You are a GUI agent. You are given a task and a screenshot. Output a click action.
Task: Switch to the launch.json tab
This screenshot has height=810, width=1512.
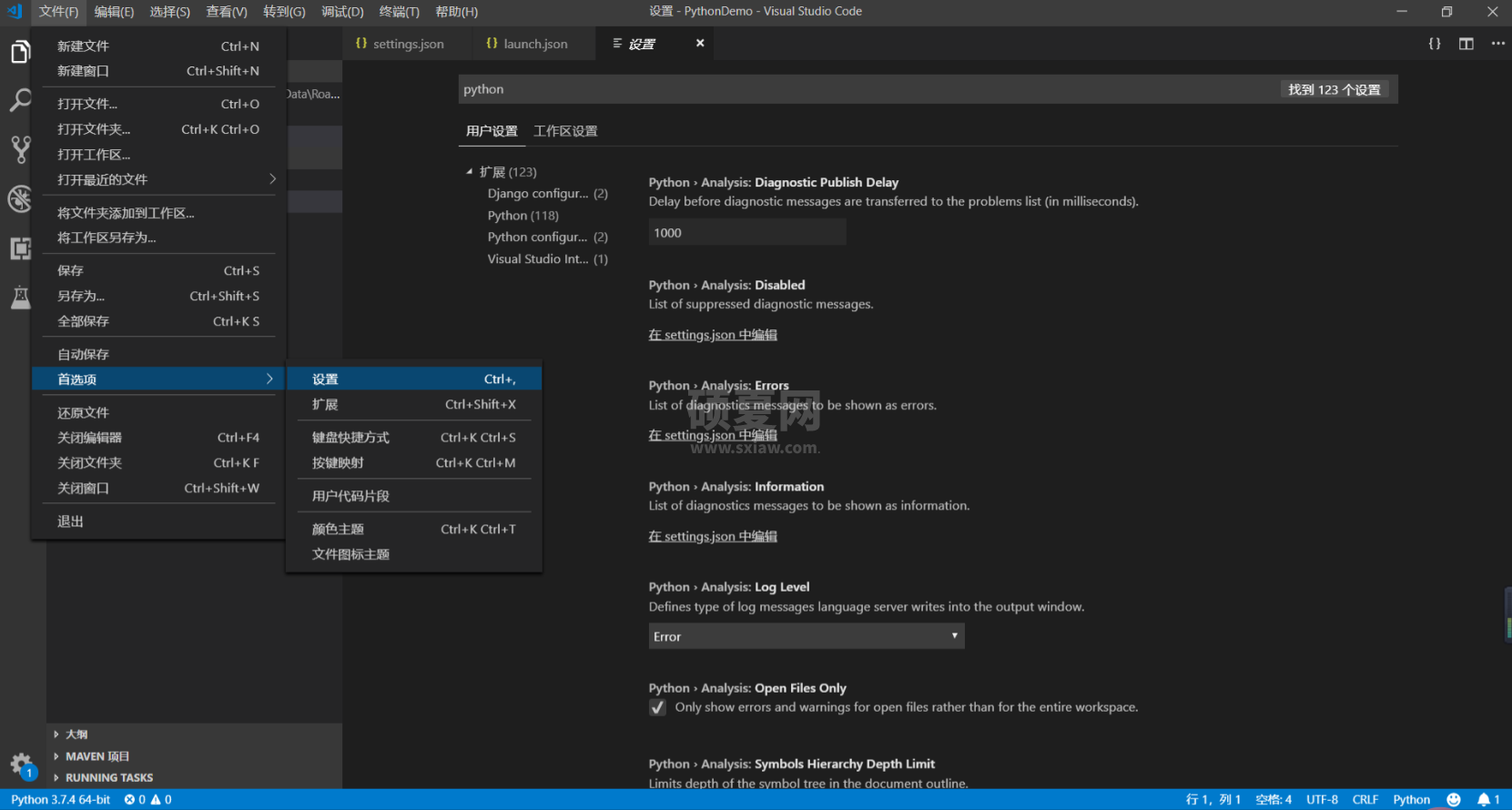[535, 44]
